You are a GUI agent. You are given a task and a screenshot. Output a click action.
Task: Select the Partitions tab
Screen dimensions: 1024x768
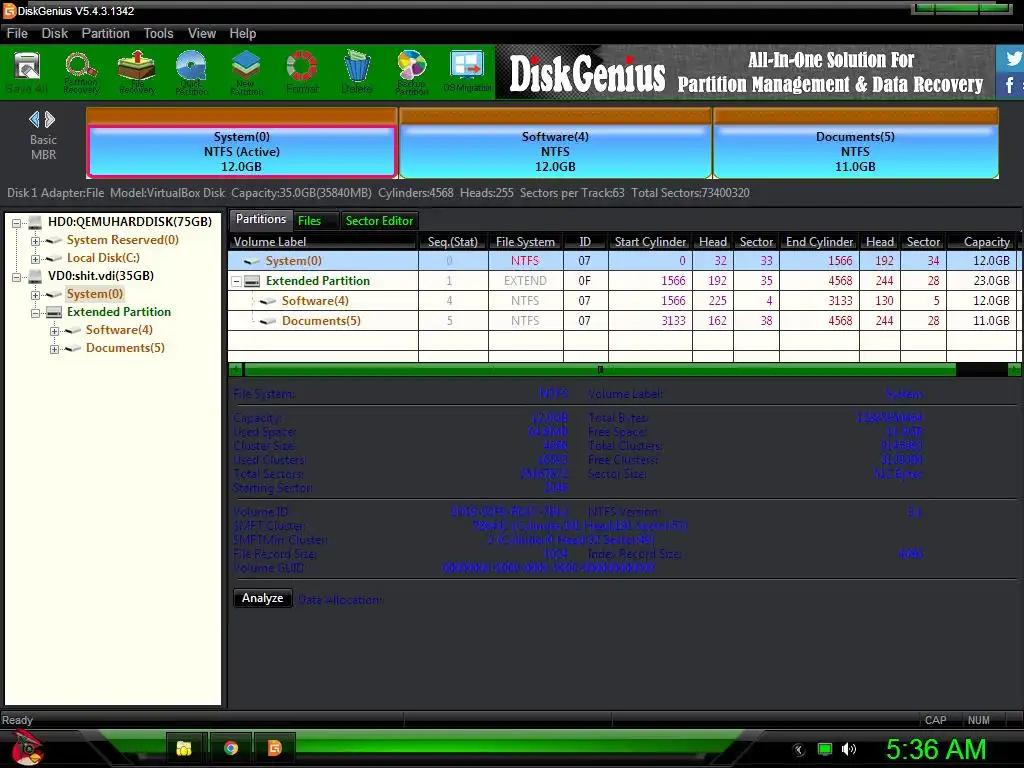(261, 219)
